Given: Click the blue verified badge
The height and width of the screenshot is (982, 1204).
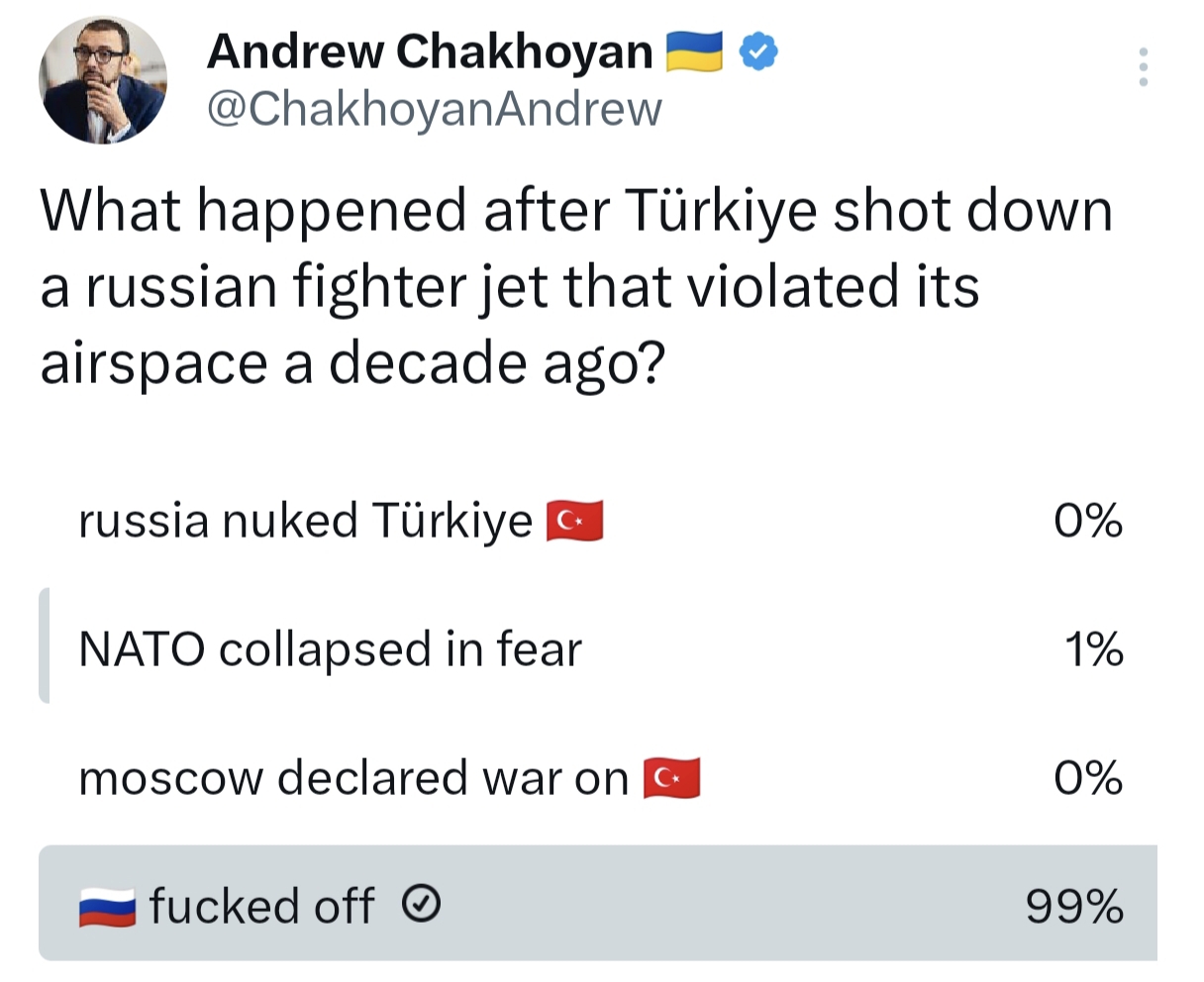Looking at the screenshot, I should click(758, 51).
